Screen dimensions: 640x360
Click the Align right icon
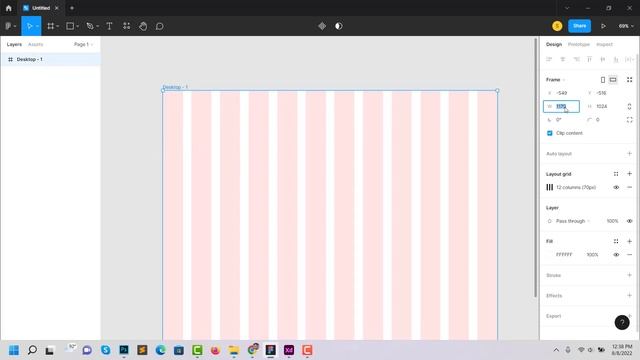click(576, 60)
